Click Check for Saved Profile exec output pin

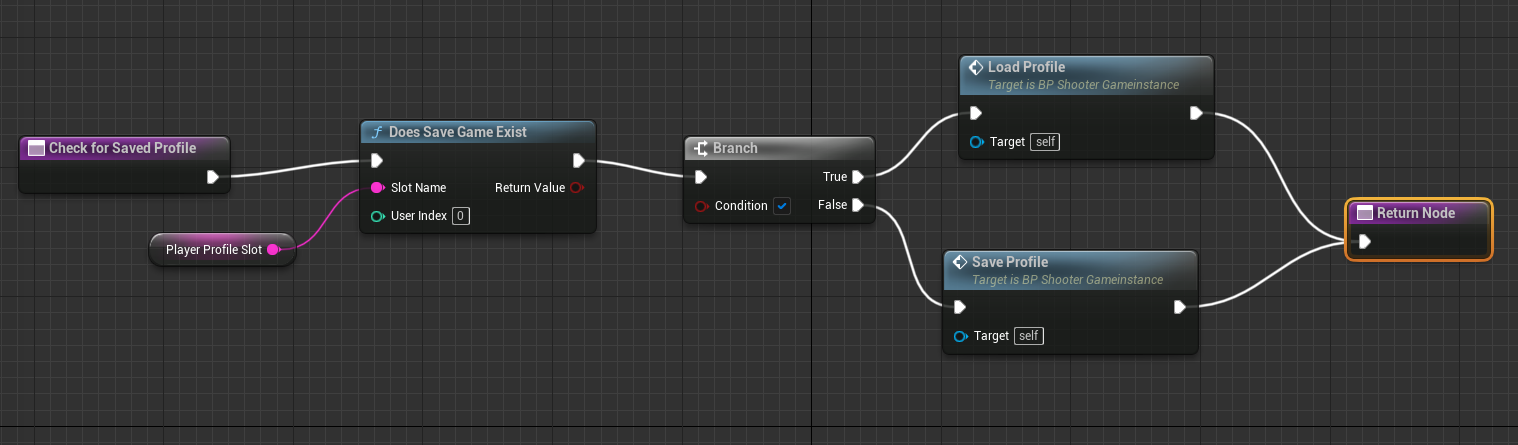tap(213, 177)
